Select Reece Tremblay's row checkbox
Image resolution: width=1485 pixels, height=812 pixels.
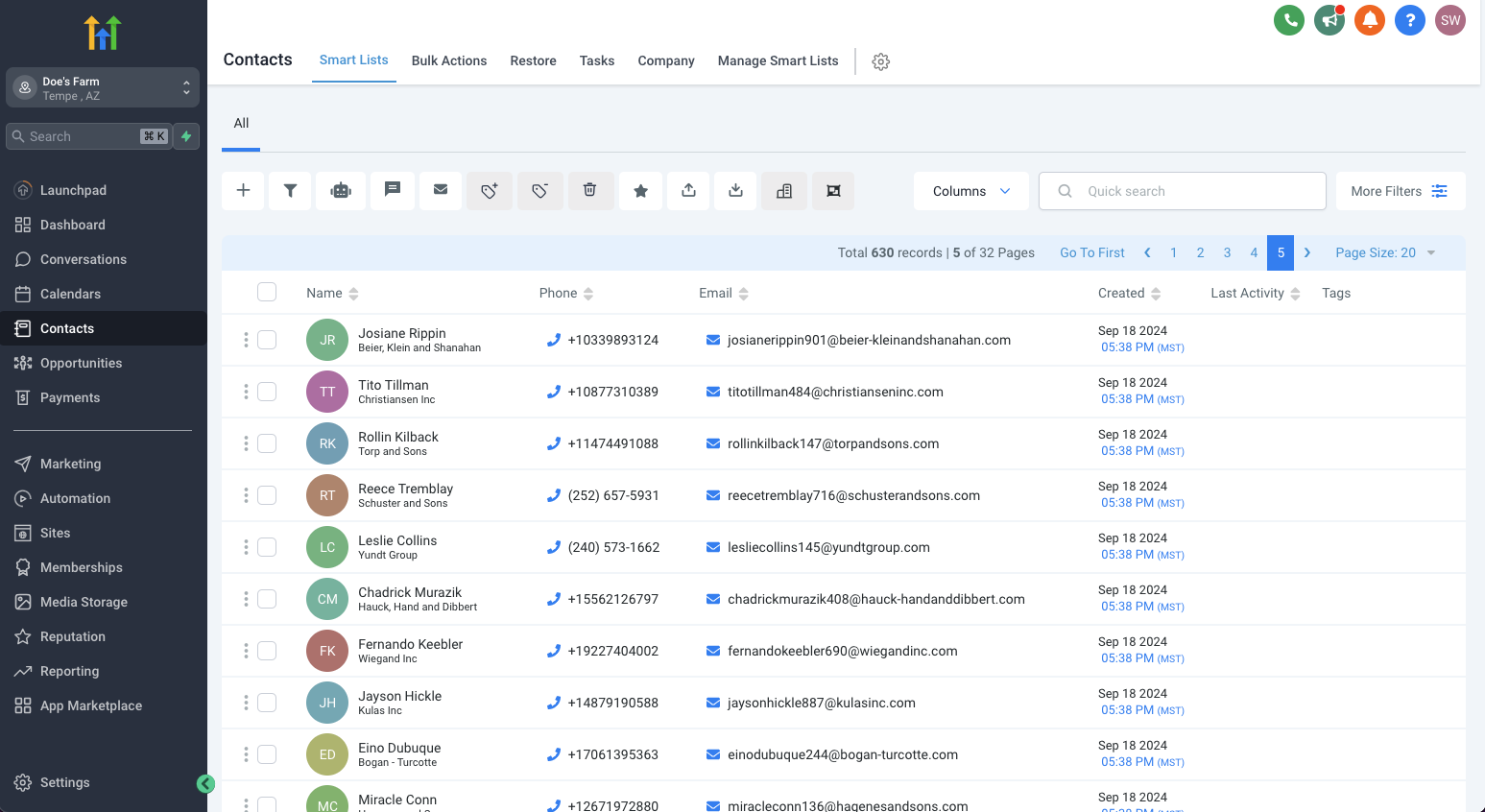267,495
